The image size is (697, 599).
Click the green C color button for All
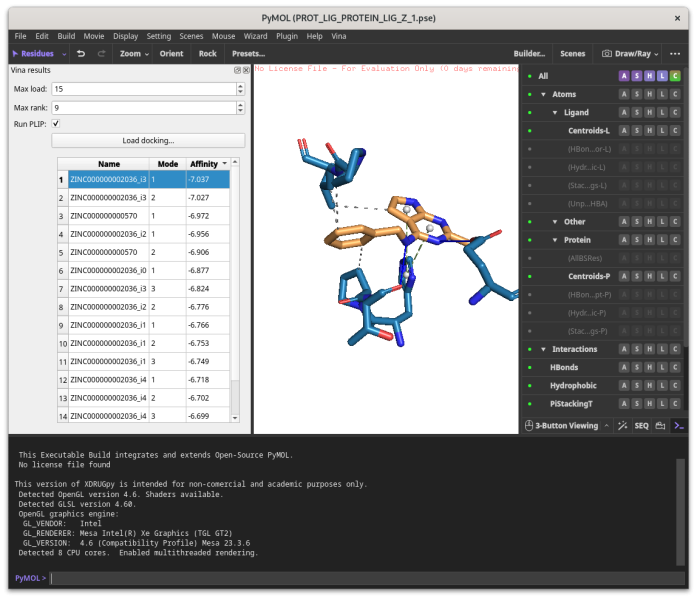click(x=675, y=76)
